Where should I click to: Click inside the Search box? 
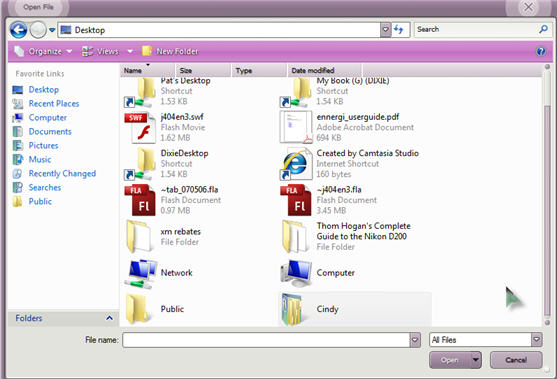tap(476, 29)
